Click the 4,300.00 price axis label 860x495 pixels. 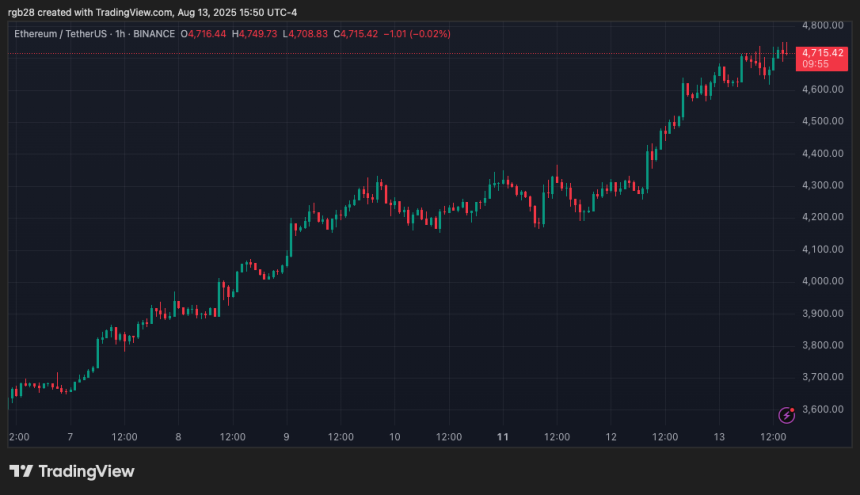[823, 185]
